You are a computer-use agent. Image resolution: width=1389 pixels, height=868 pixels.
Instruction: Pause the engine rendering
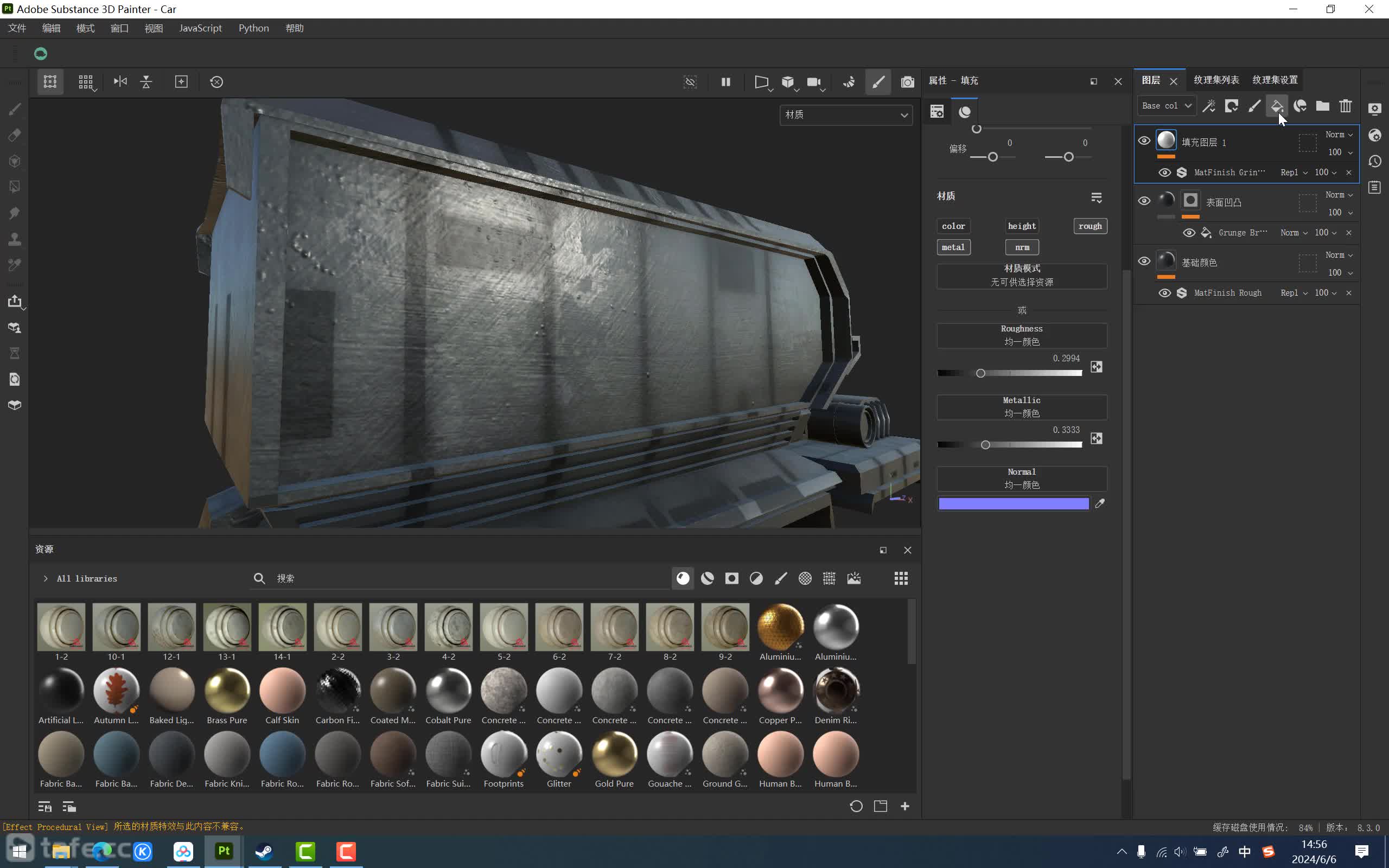(725, 81)
